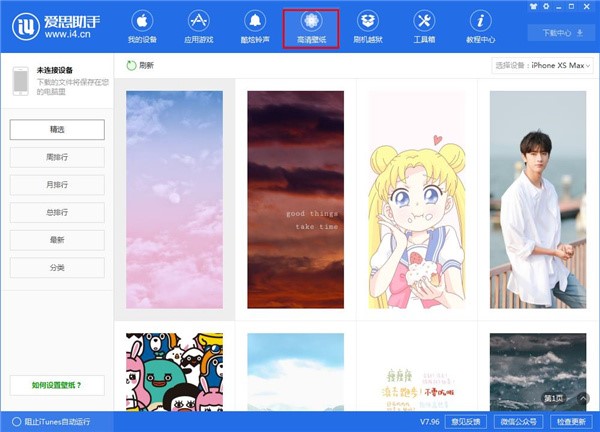
Task: Toggle 阻止iTunes自动运行 option
Action: tap(16, 422)
